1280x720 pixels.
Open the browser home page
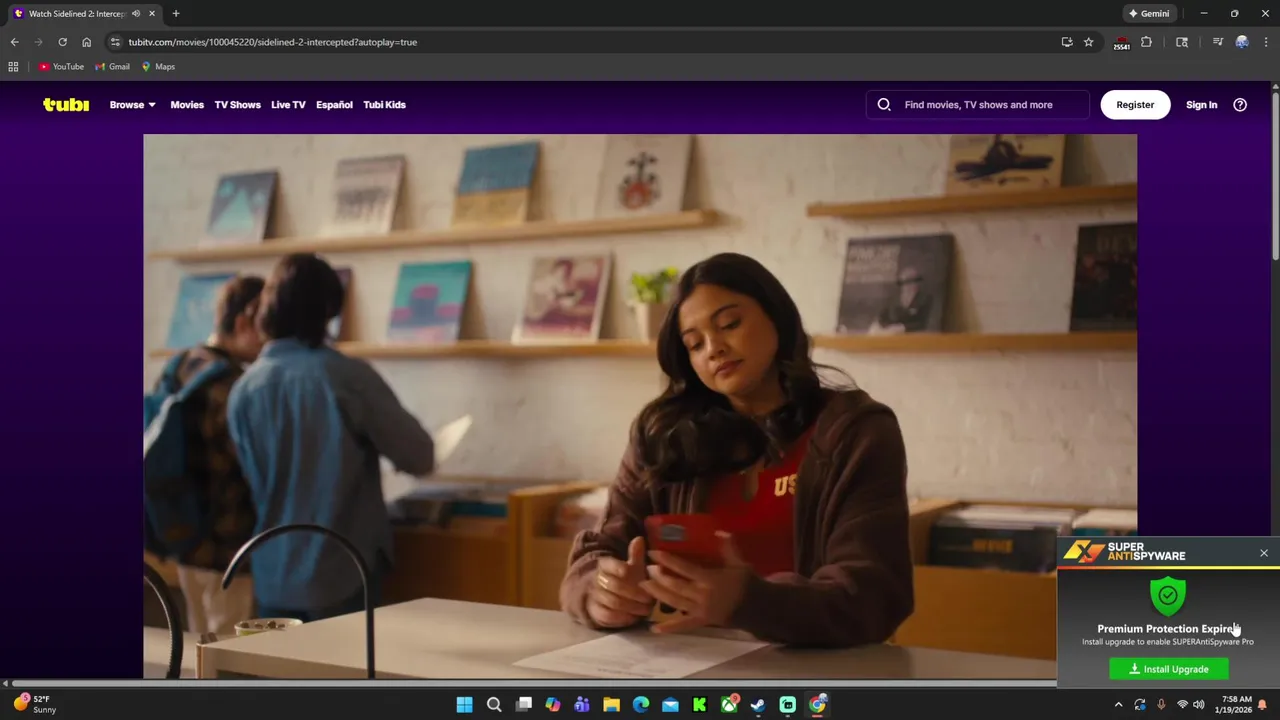click(86, 42)
